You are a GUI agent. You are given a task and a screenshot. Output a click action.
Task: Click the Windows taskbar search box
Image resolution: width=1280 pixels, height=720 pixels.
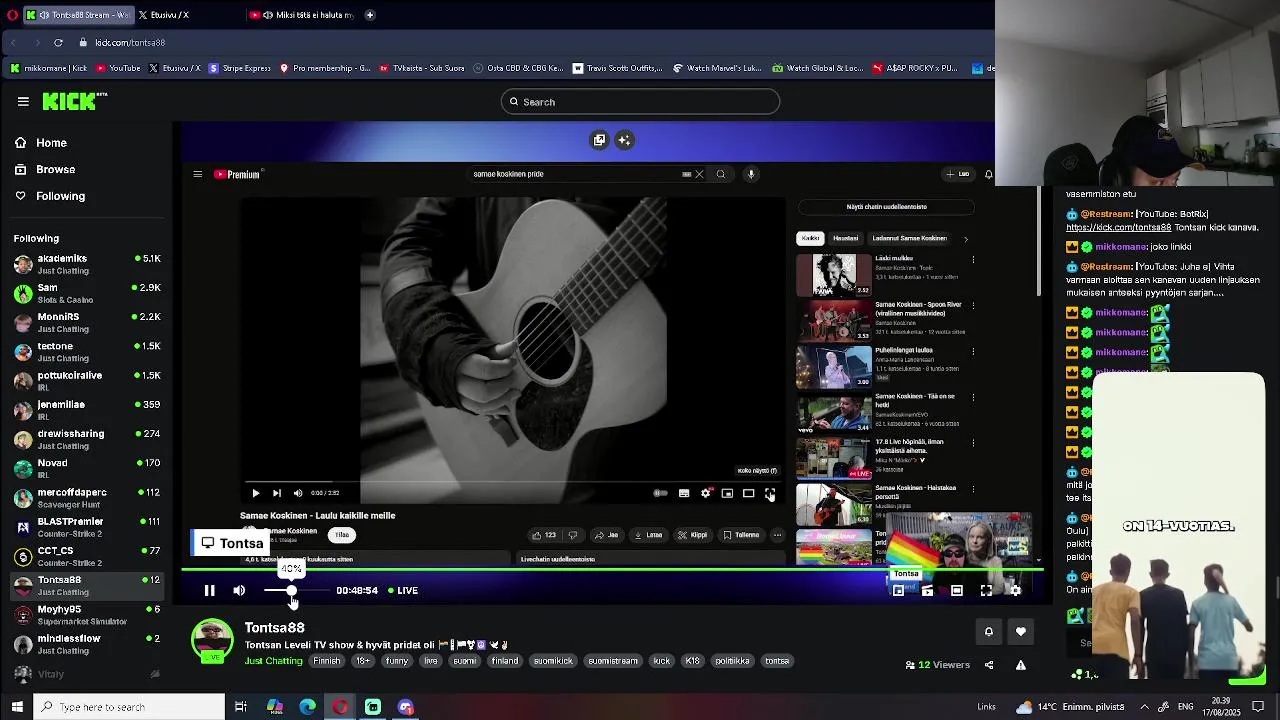[130, 707]
